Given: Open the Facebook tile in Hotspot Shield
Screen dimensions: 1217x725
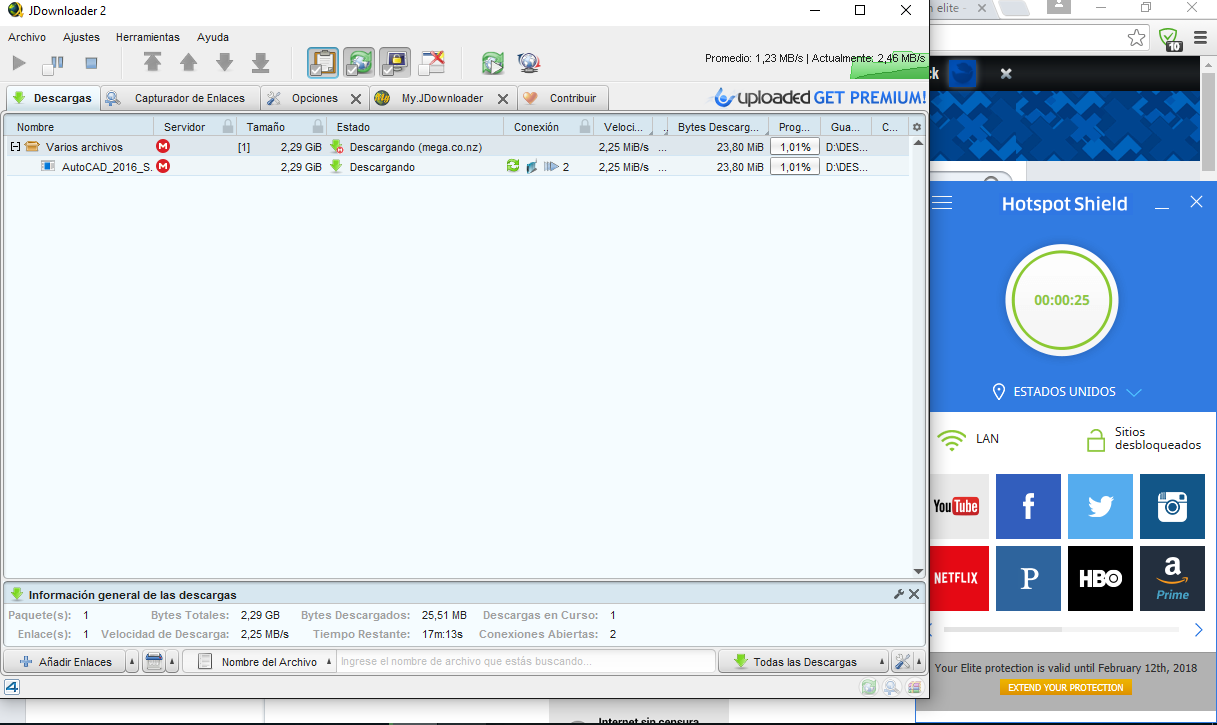Looking at the screenshot, I should click(1028, 507).
